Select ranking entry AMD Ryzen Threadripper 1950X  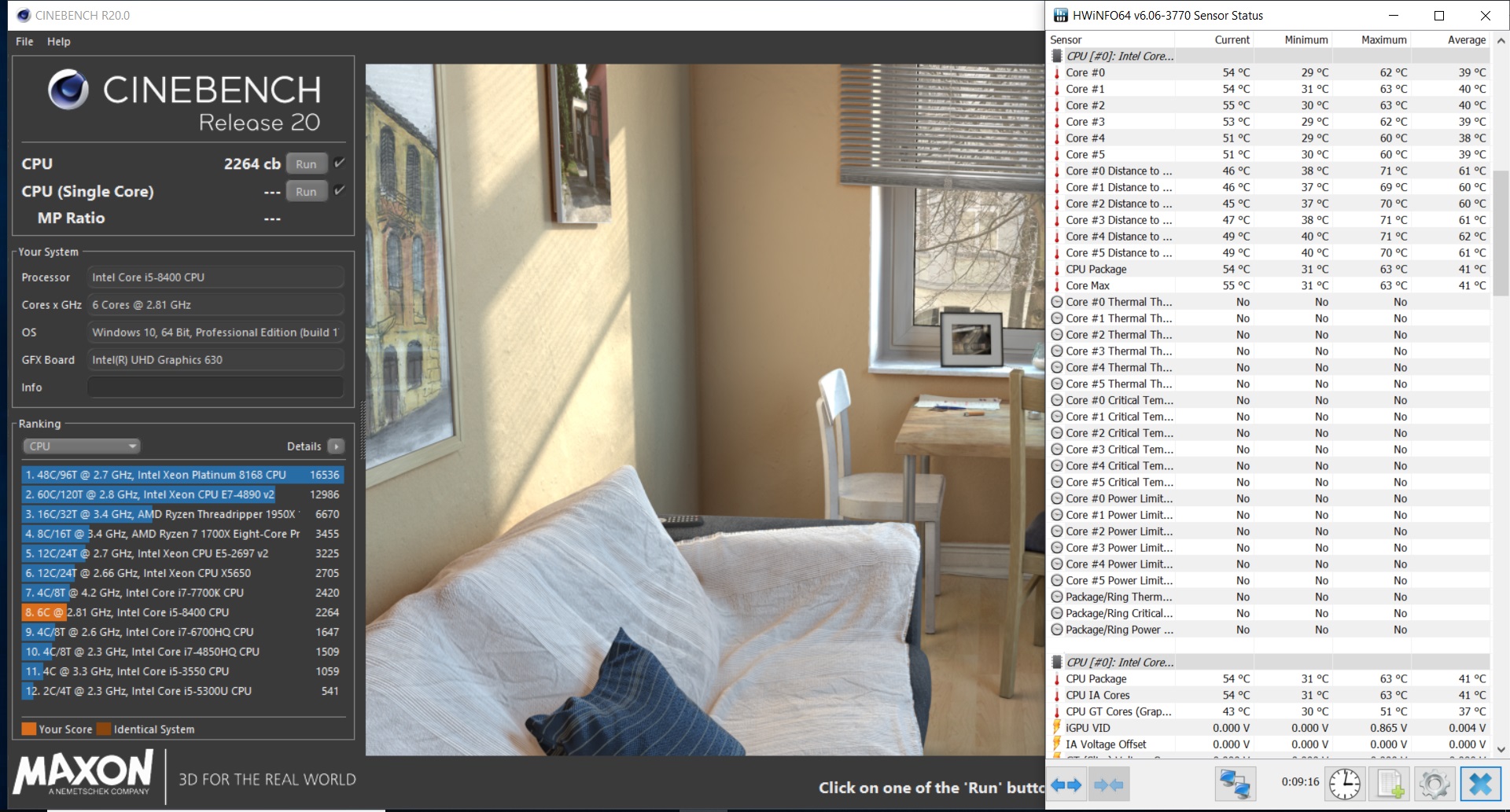(x=182, y=514)
